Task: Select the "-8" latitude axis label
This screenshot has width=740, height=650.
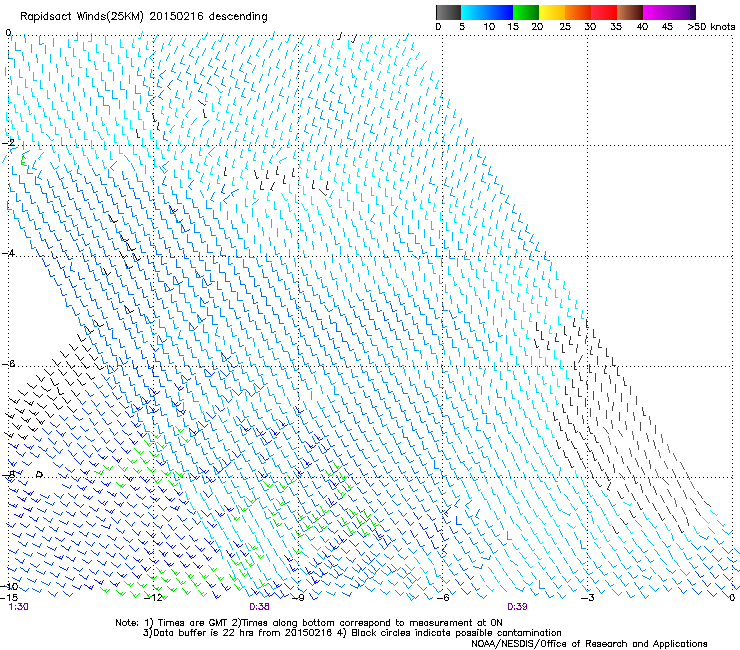Action: [x=8, y=474]
